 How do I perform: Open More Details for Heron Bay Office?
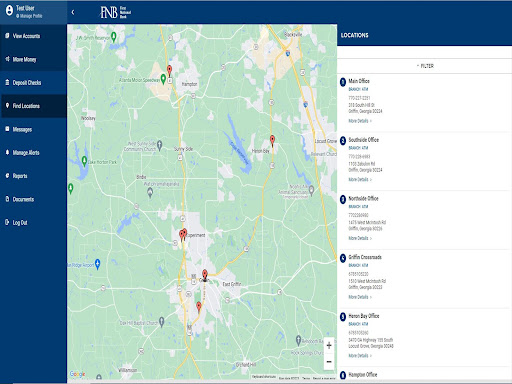click(x=360, y=356)
